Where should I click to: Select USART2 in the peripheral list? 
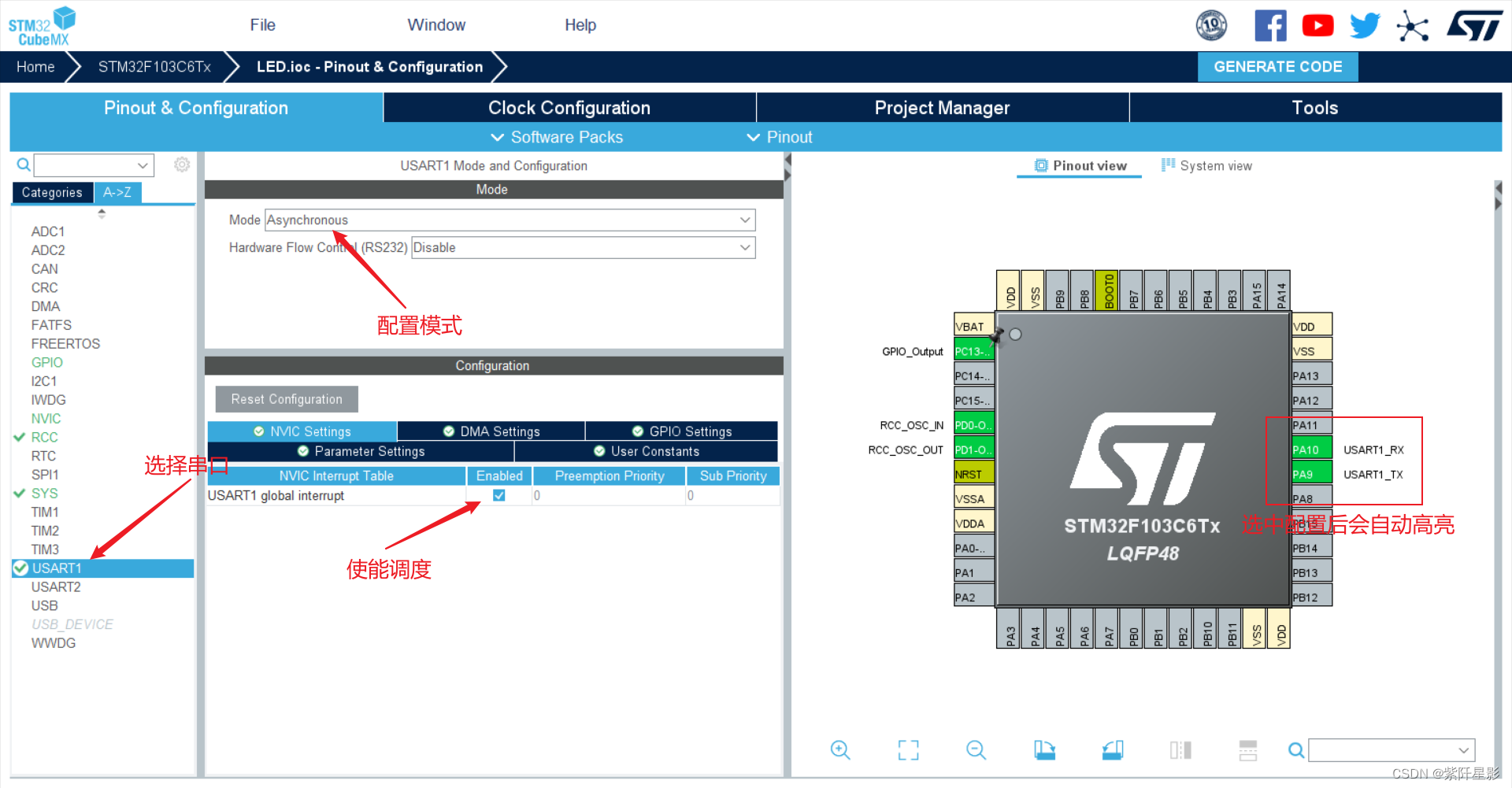(56, 586)
